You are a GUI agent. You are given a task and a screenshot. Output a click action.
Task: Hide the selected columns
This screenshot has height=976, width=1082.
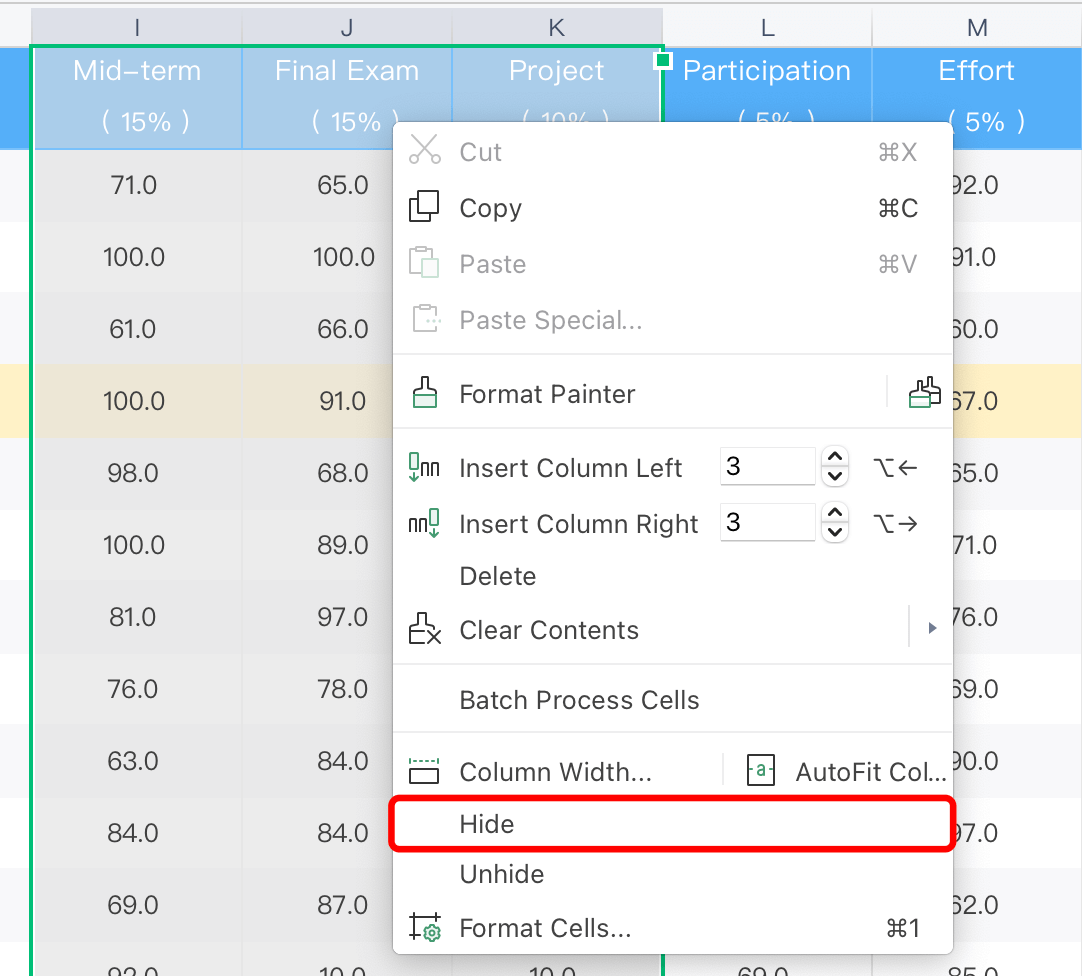pos(487,824)
